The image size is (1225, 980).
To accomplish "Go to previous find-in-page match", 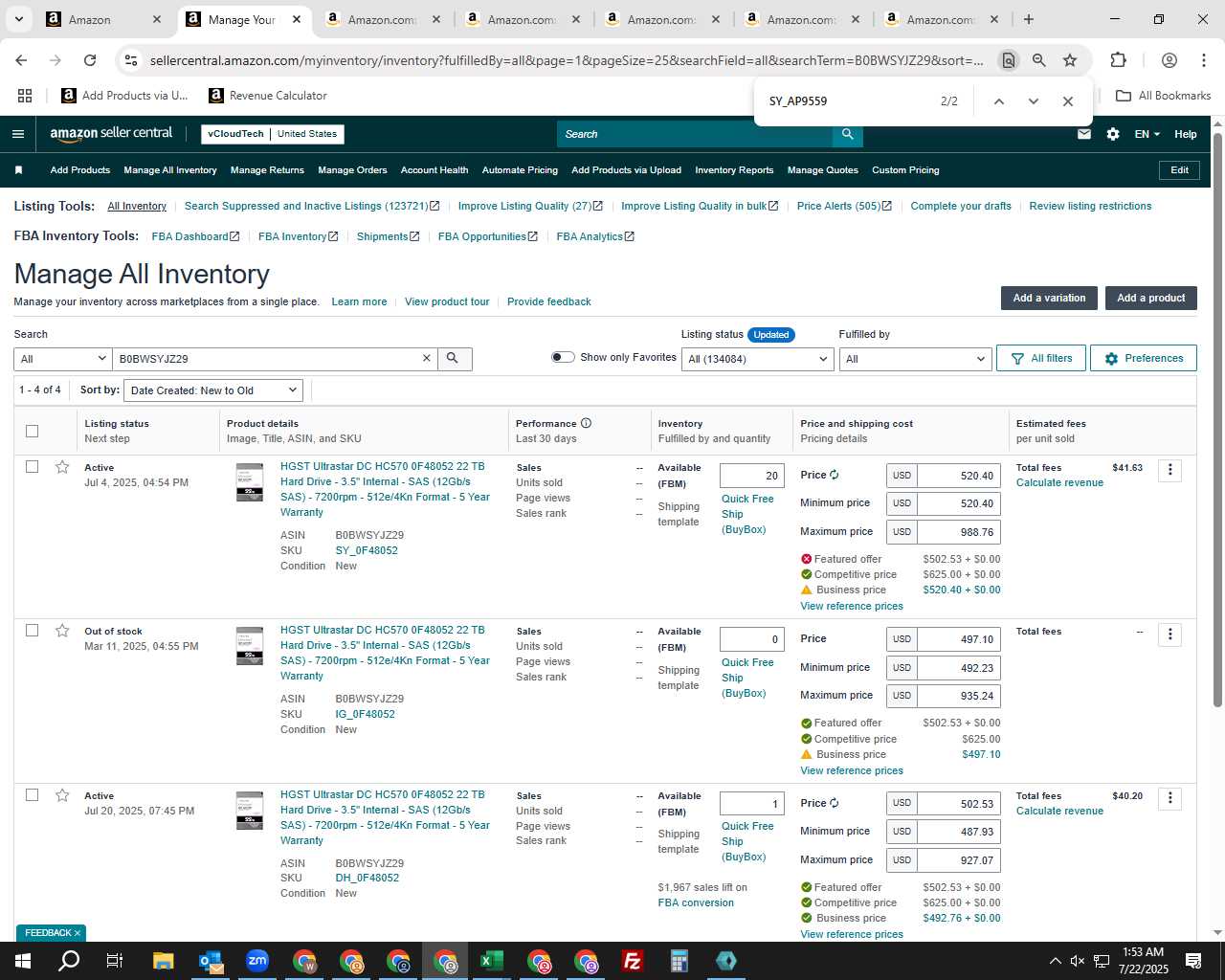I will (998, 101).
